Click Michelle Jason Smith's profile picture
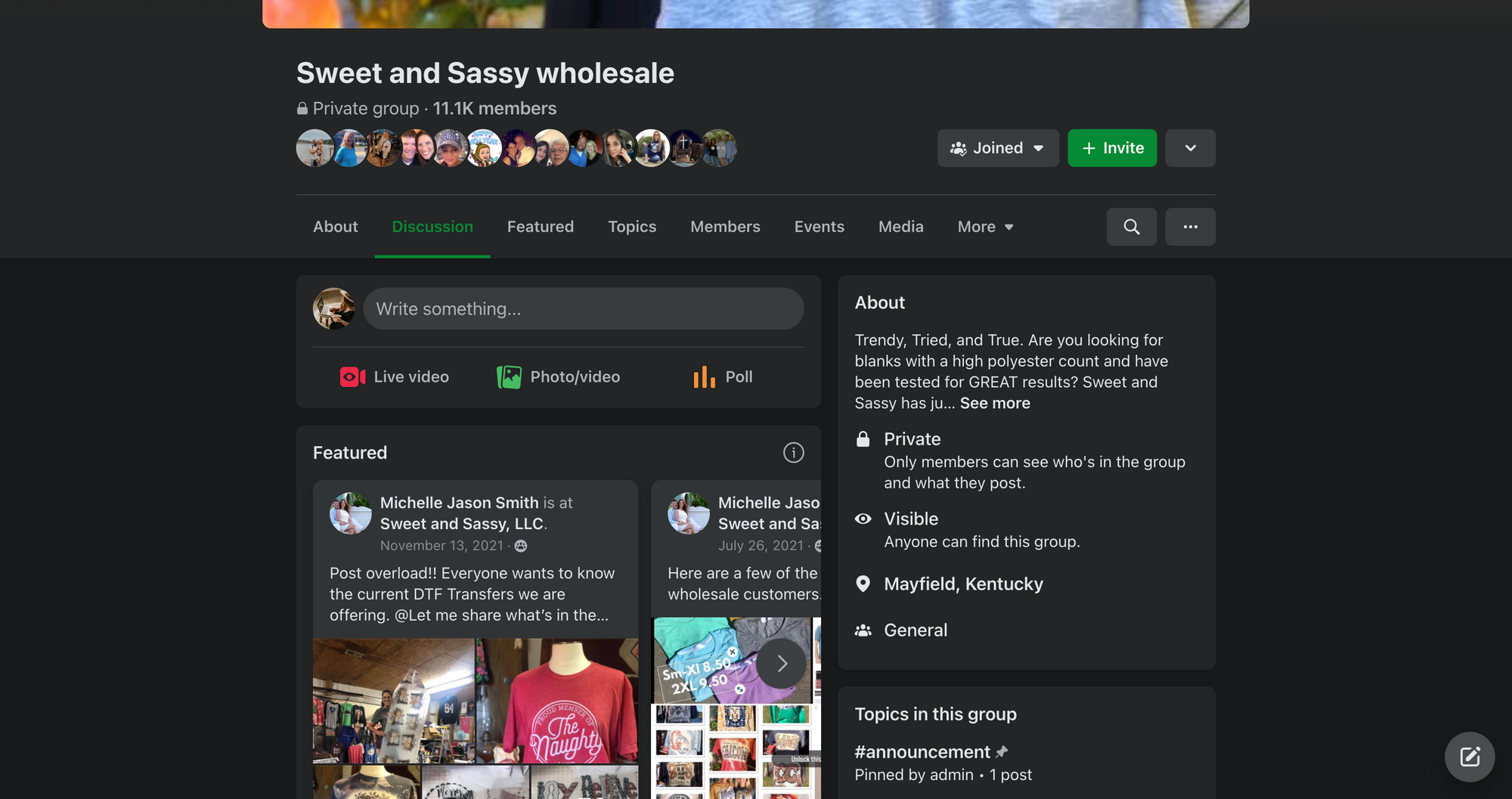 pyautogui.click(x=349, y=513)
